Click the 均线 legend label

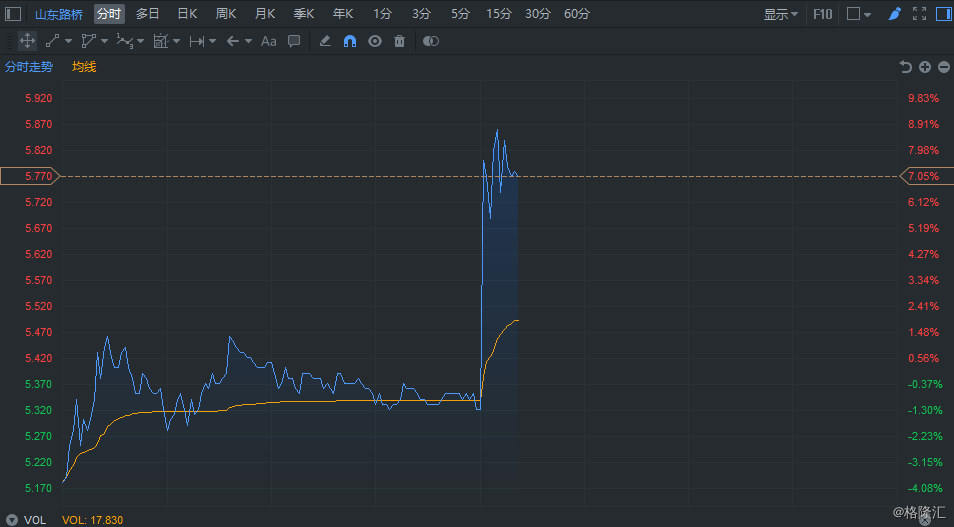[84, 67]
